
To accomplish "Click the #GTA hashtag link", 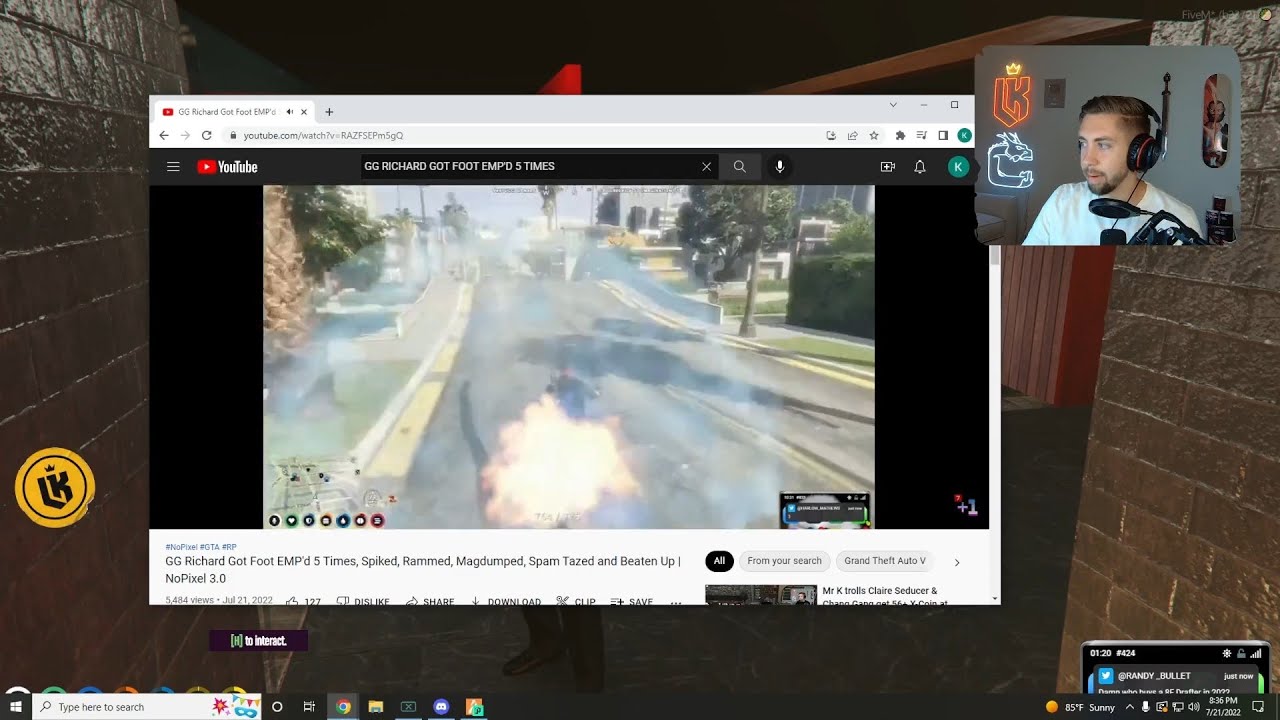I will point(209,547).
